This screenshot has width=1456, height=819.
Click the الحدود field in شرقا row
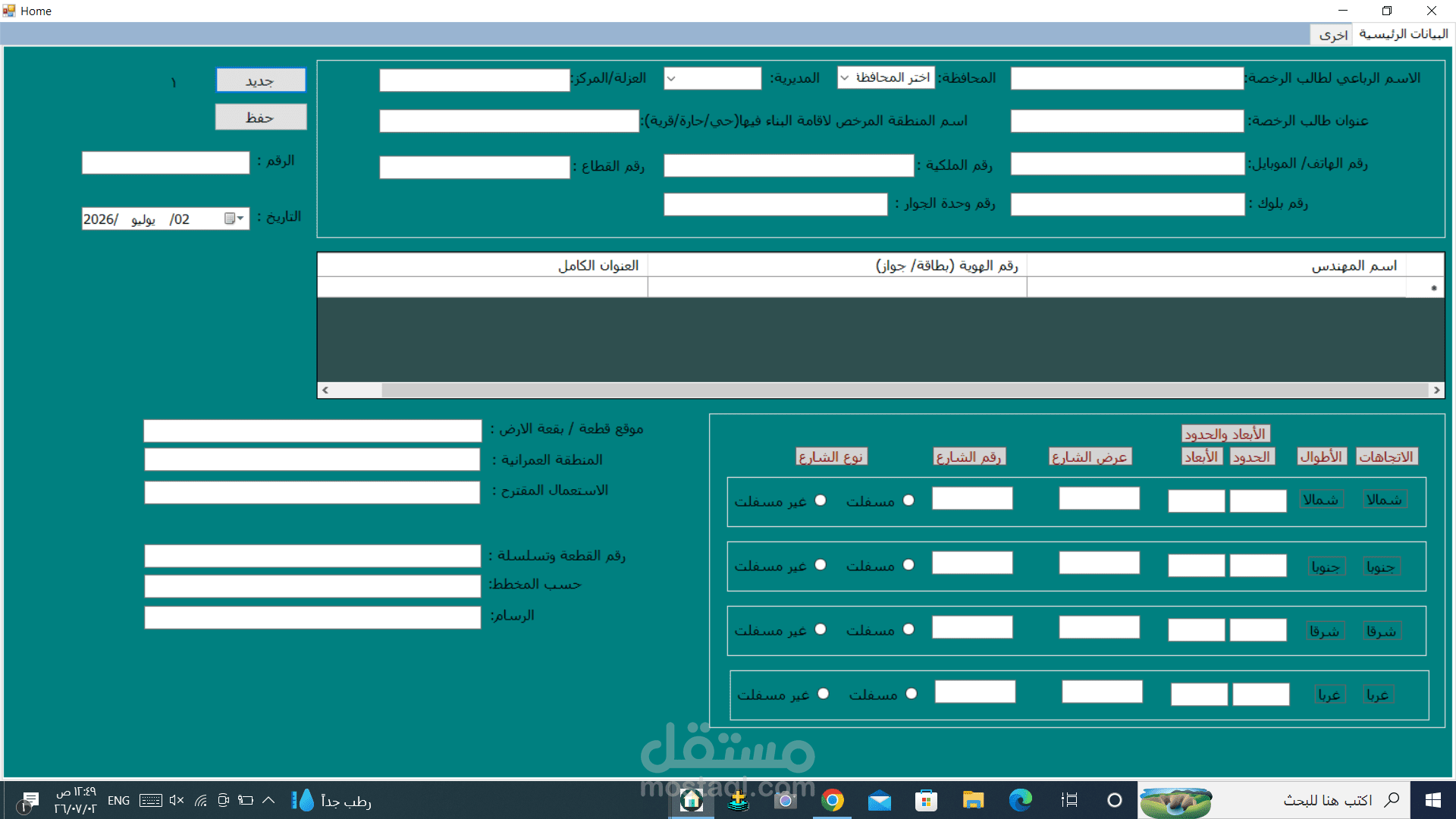pyautogui.click(x=1258, y=629)
